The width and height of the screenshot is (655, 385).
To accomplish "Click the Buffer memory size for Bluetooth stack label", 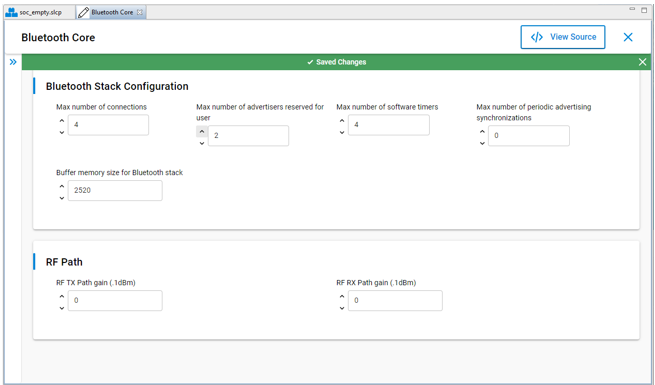I will coord(119,172).
